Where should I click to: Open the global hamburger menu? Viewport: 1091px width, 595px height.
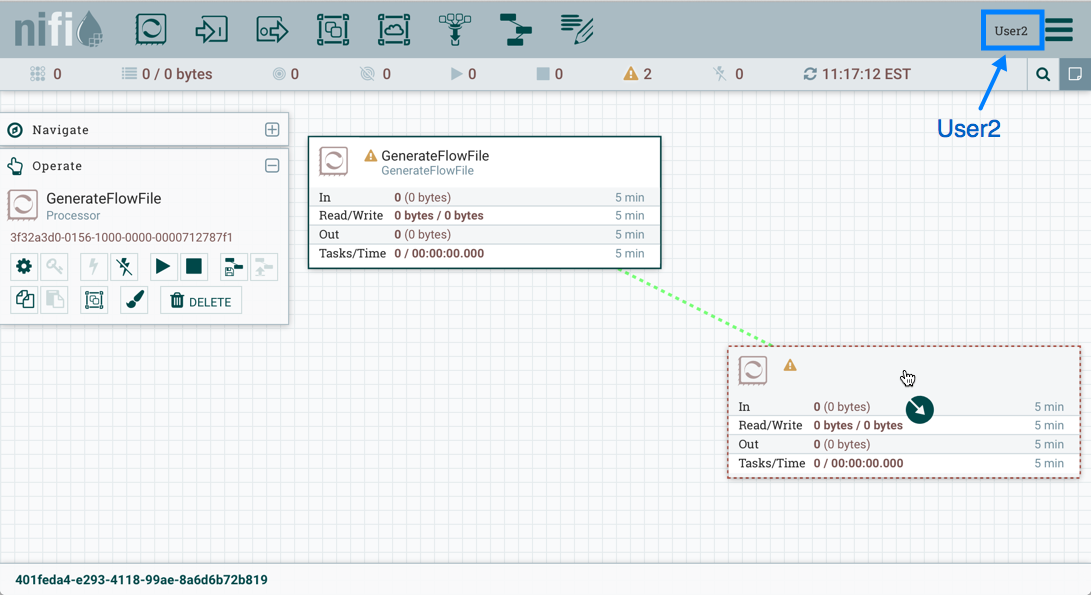click(x=1060, y=30)
